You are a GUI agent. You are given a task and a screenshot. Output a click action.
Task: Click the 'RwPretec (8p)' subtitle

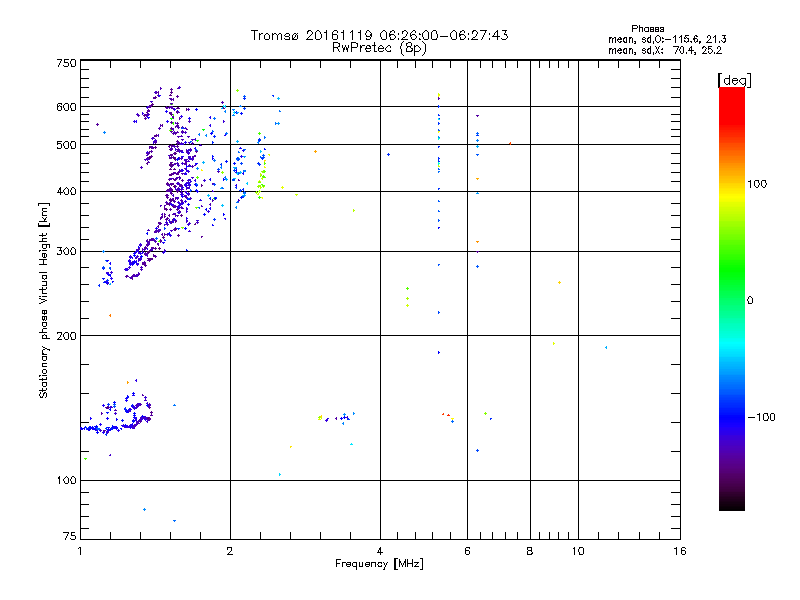pos(379,48)
